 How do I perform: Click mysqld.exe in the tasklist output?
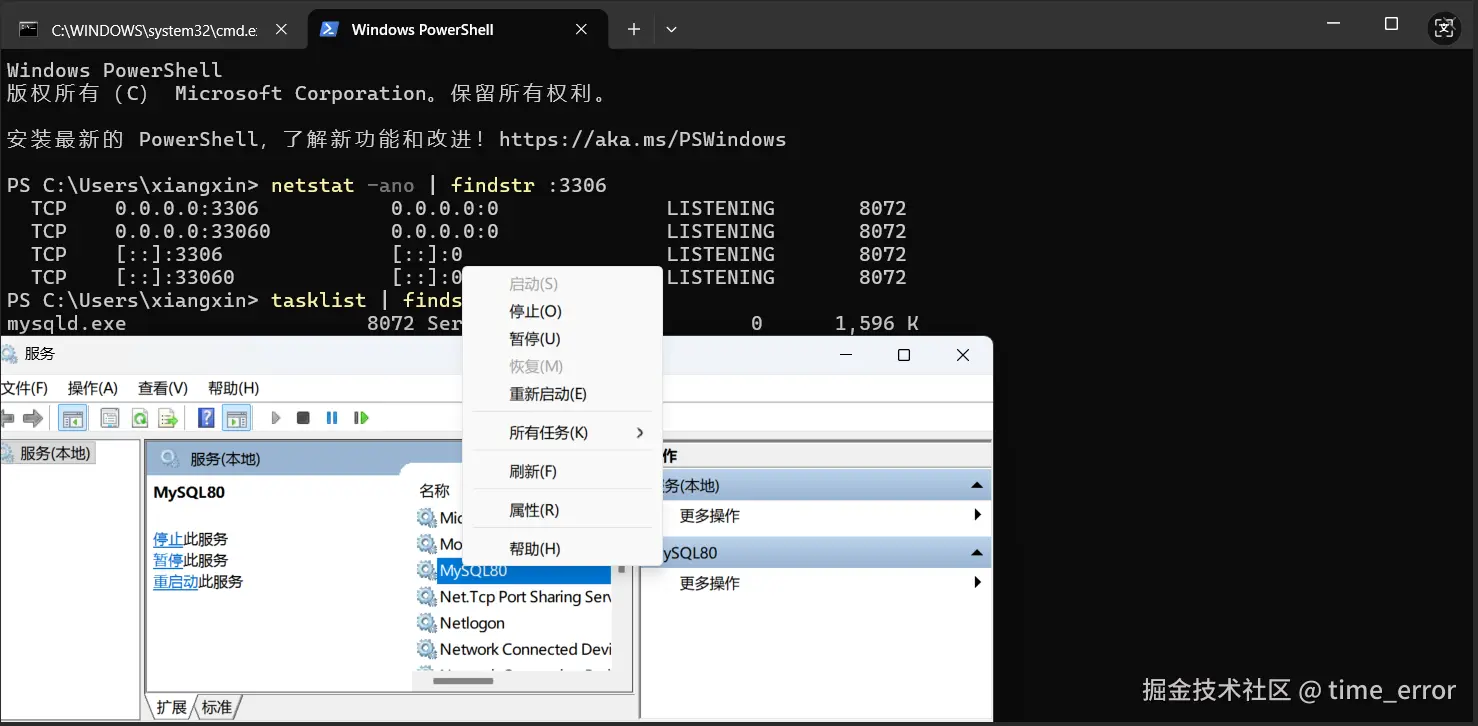click(x=67, y=323)
